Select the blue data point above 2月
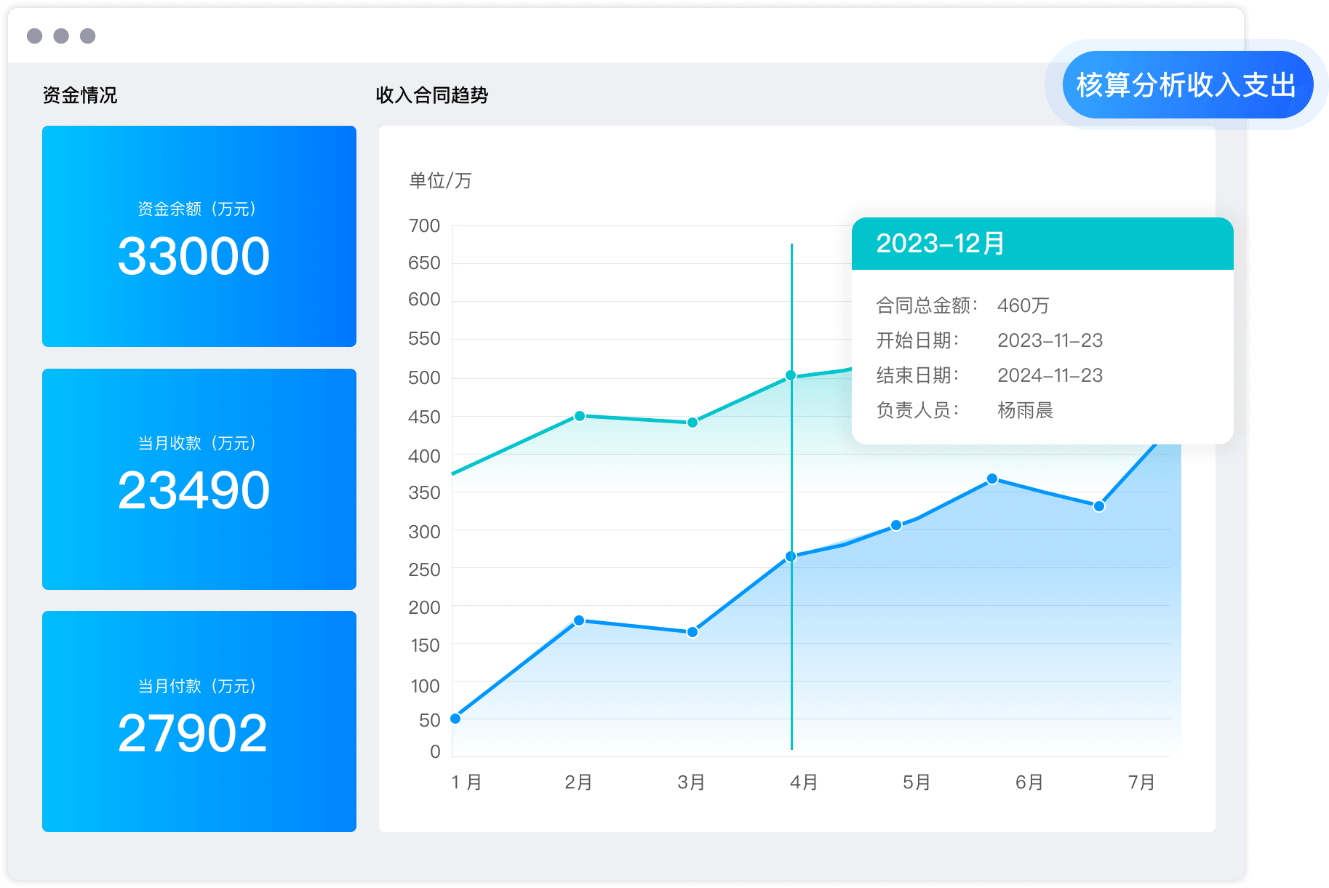This screenshot has height=888, width=1329. 579,620
